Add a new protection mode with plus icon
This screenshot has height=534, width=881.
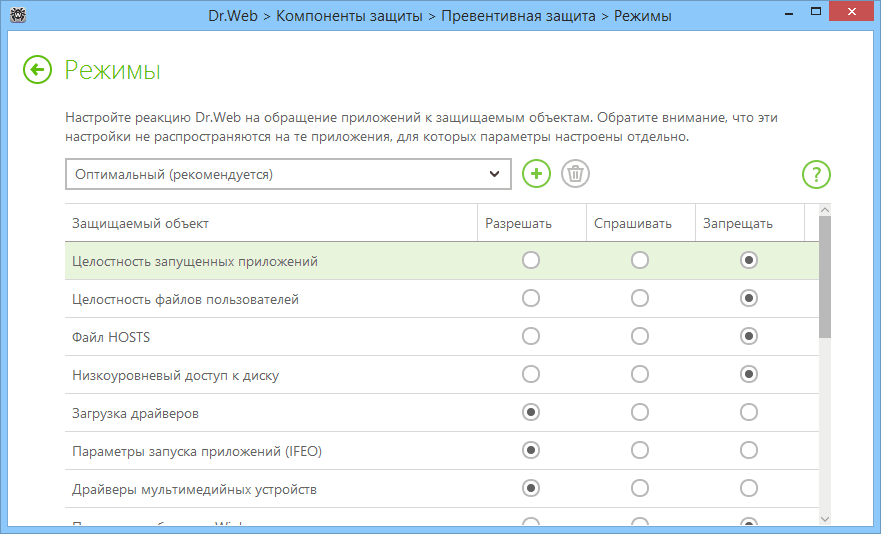coord(537,173)
